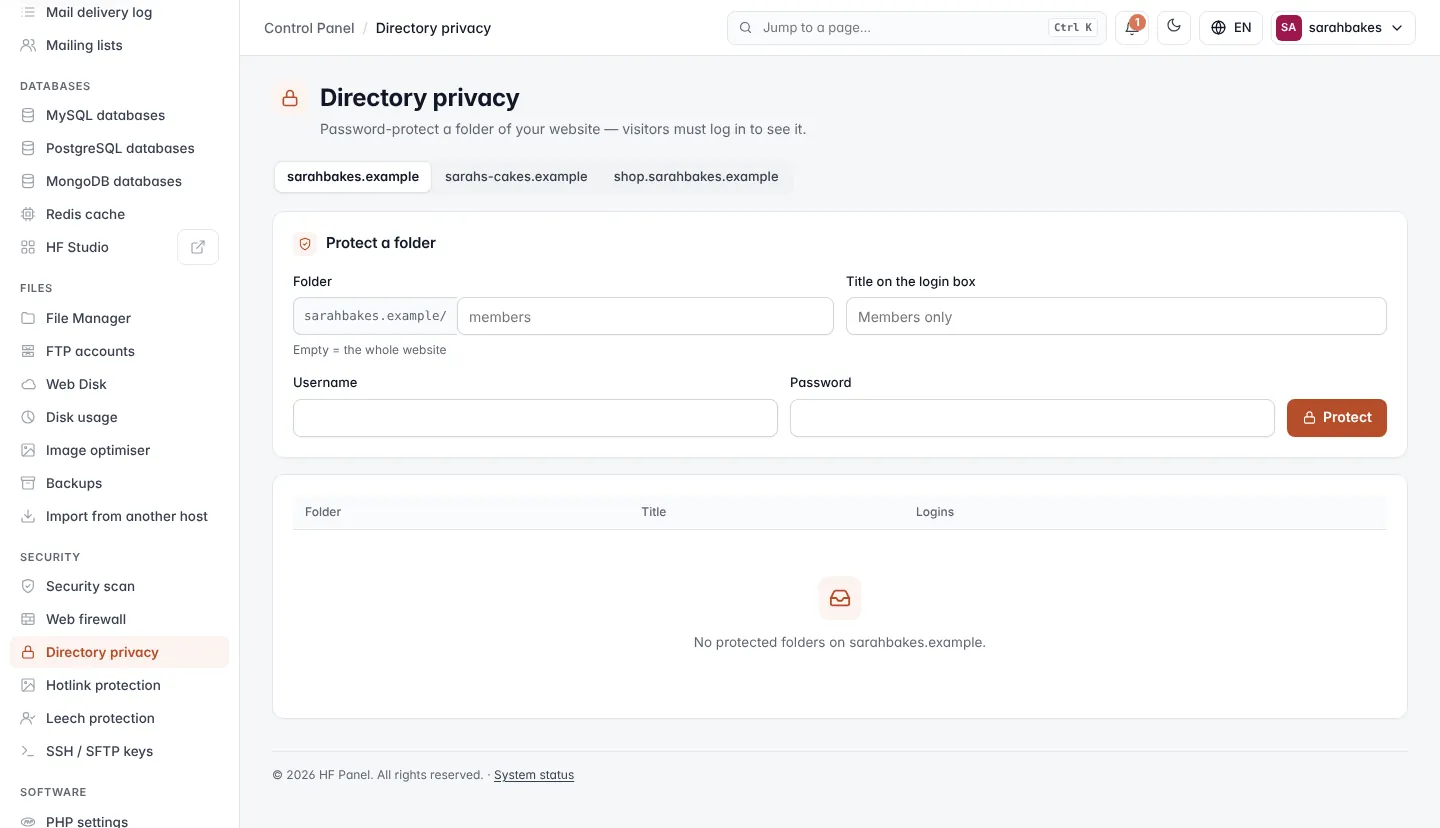Open PostgreSQL databases in the sidebar
This screenshot has height=828, width=1440.
[120, 148]
